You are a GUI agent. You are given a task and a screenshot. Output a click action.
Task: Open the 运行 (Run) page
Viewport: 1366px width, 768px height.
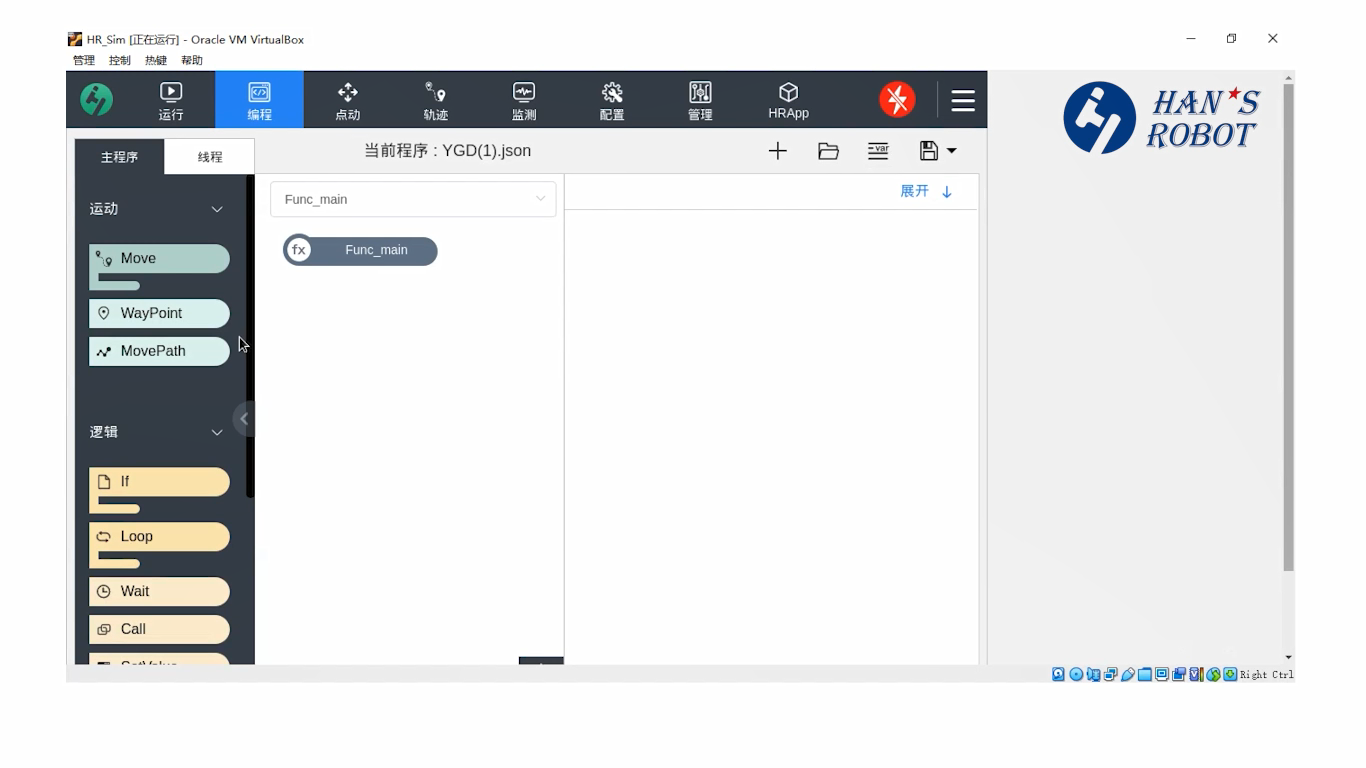pyautogui.click(x=171, y=100)
